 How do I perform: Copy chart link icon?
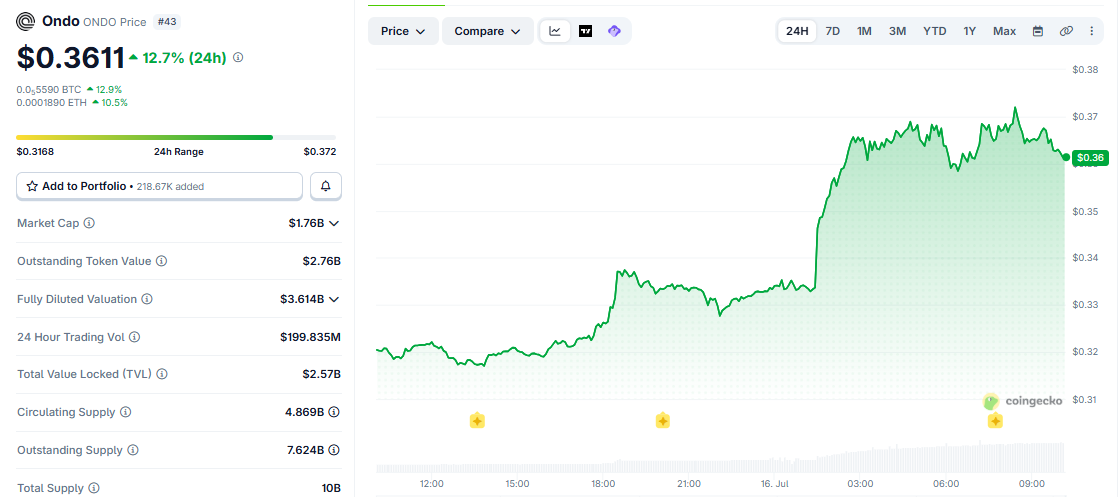click(1066, 31)
